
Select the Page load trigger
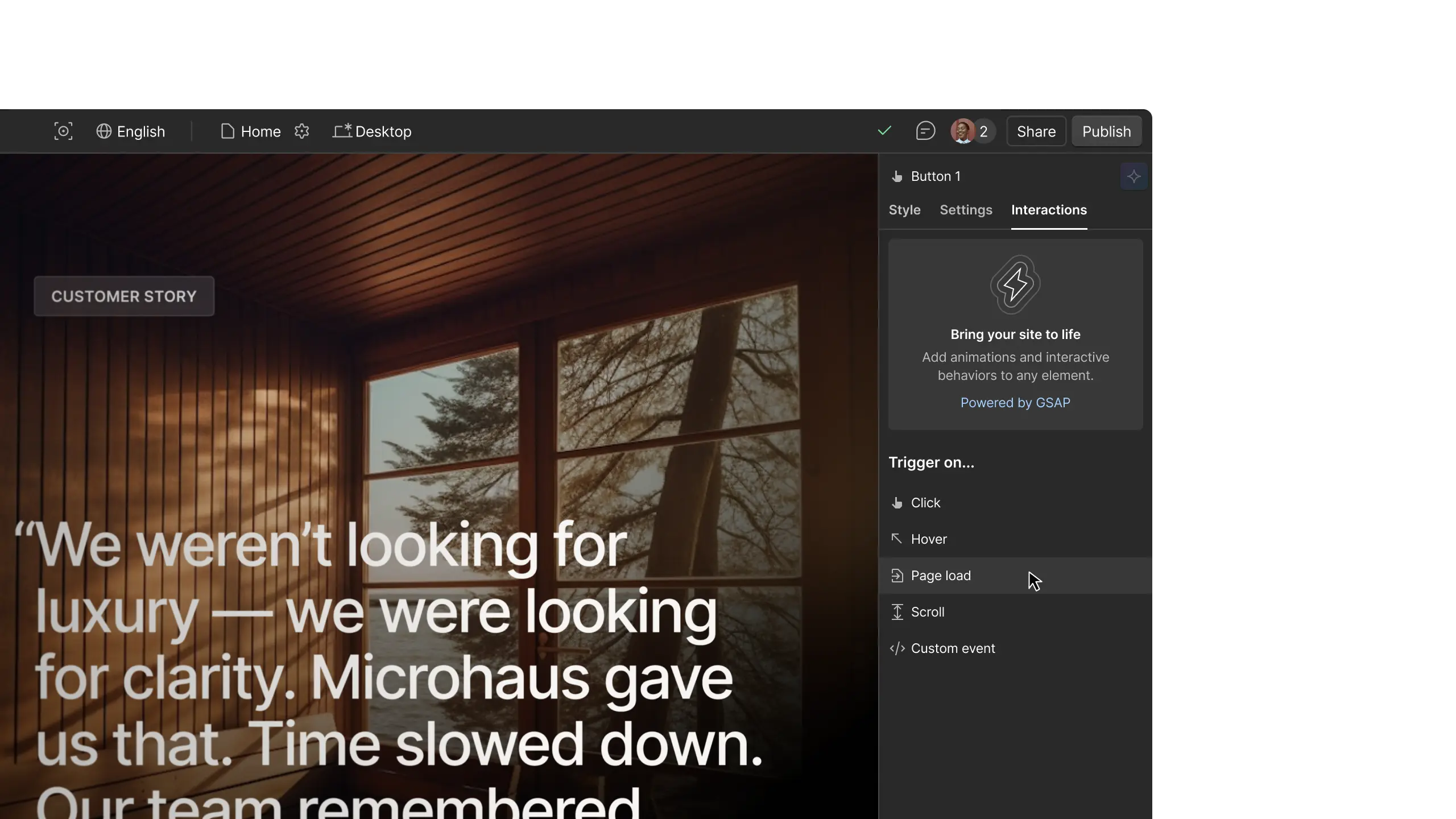(x=941, y=576)
